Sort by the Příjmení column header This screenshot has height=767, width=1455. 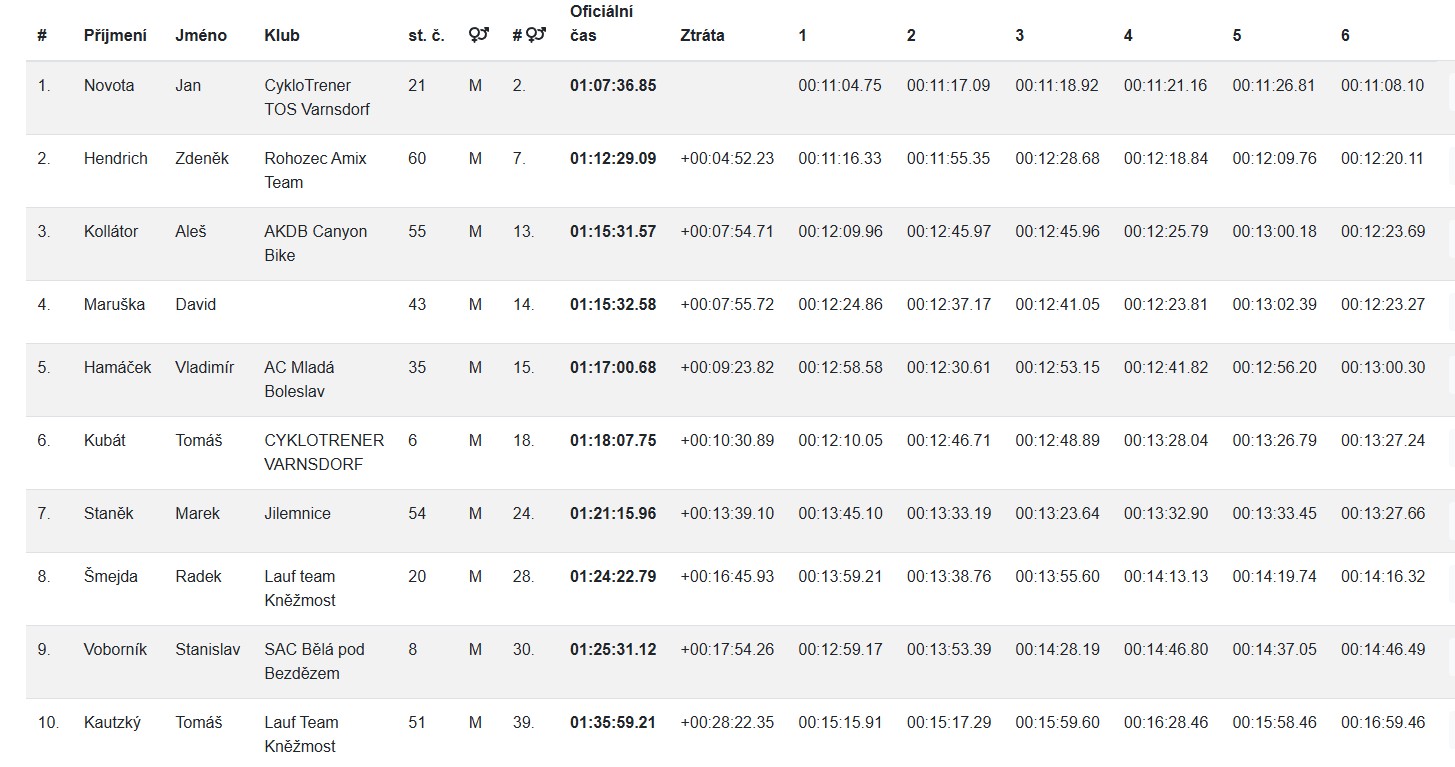(115, 35)
